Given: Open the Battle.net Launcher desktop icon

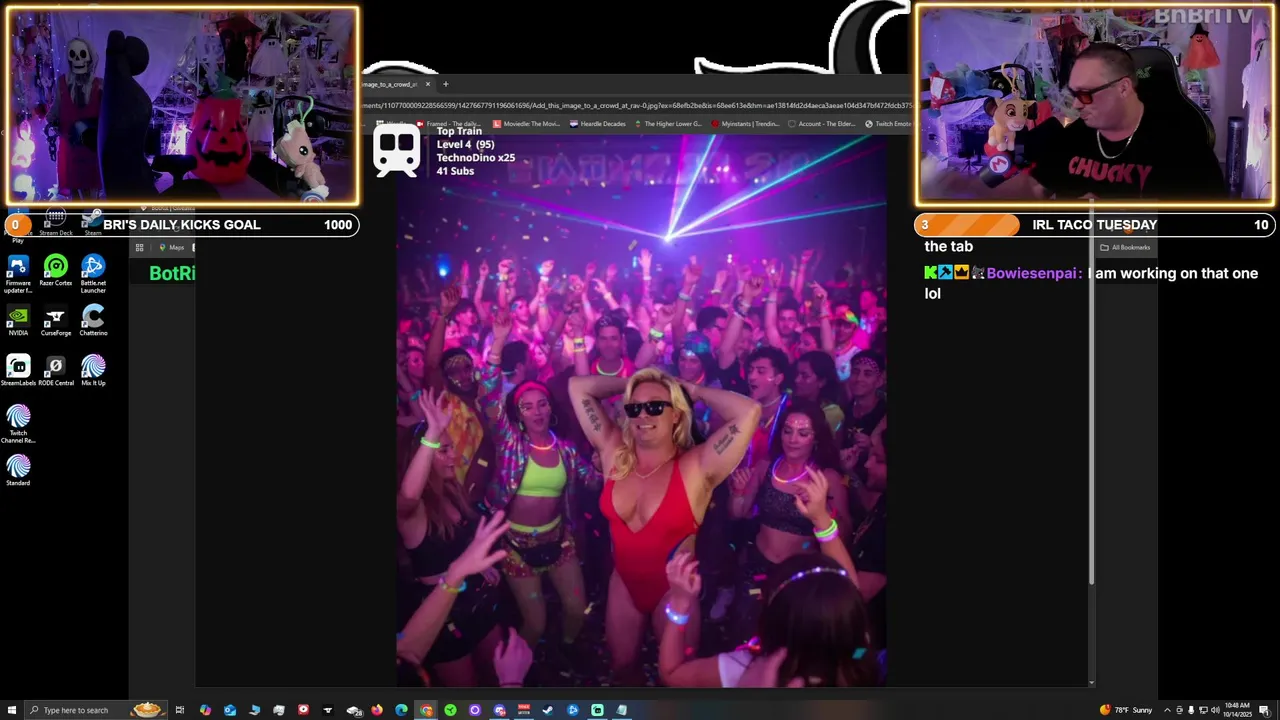Looking at the screenshot, I should click(x=93, y=273).
